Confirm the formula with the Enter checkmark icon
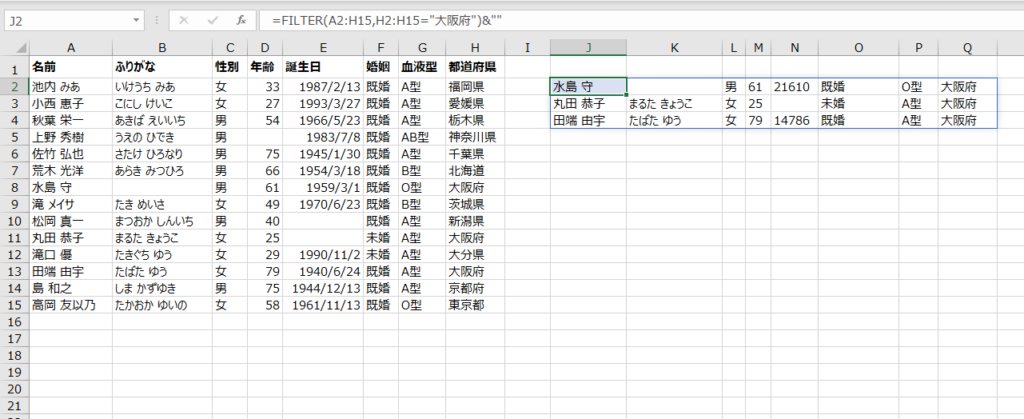This screenshot has height=419, width=1024. coord(213,19)
